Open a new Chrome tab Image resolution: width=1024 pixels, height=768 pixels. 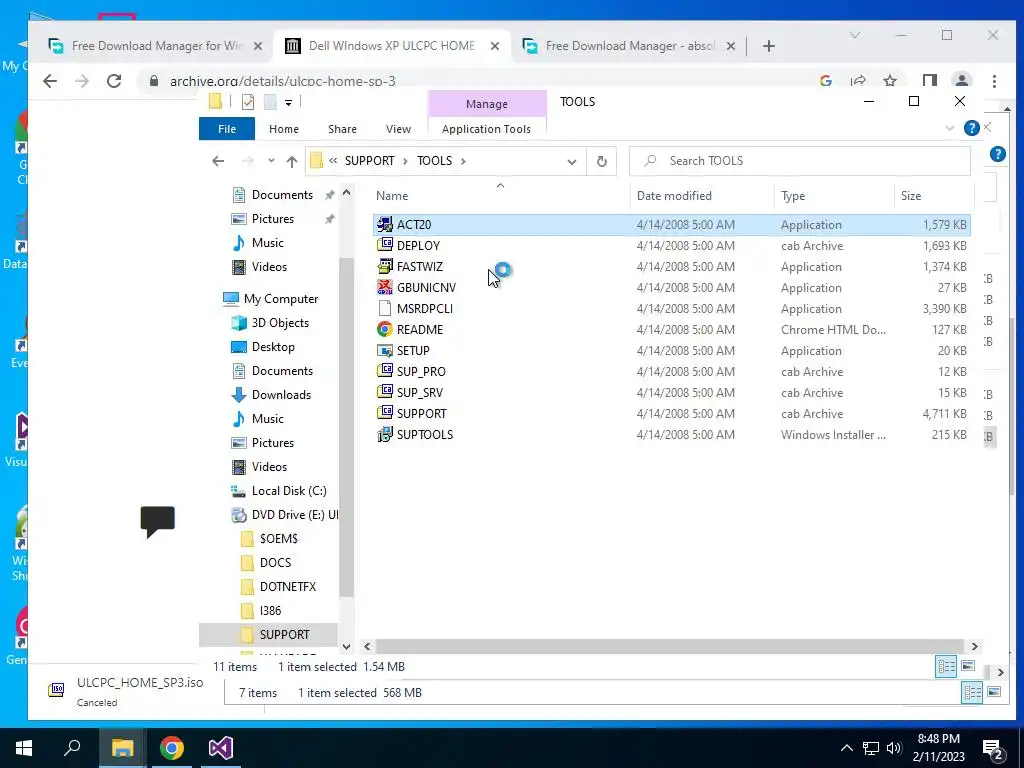[769, 46]
